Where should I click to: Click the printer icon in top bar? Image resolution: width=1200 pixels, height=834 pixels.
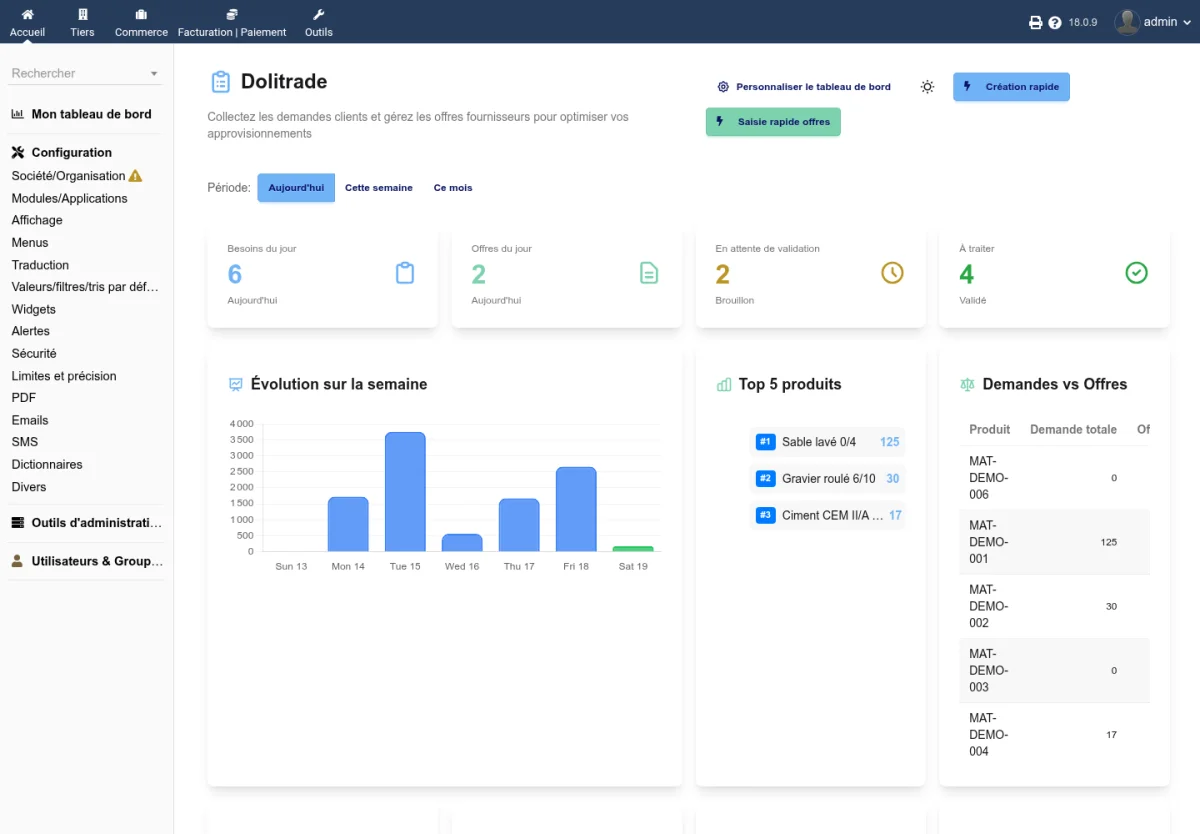pyautogui.click(x=1036, y=22)
